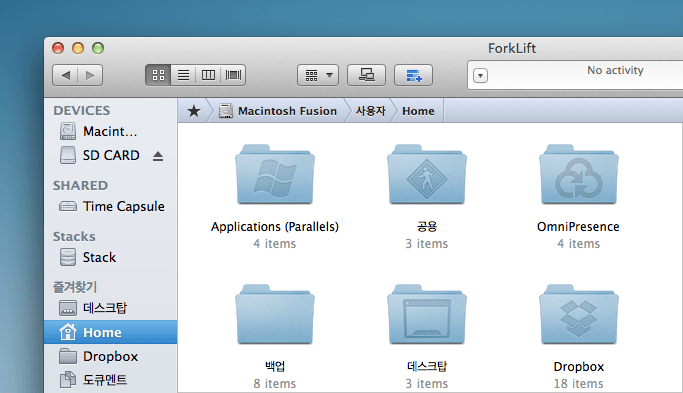Click the green zoom window button

[98, 48]
